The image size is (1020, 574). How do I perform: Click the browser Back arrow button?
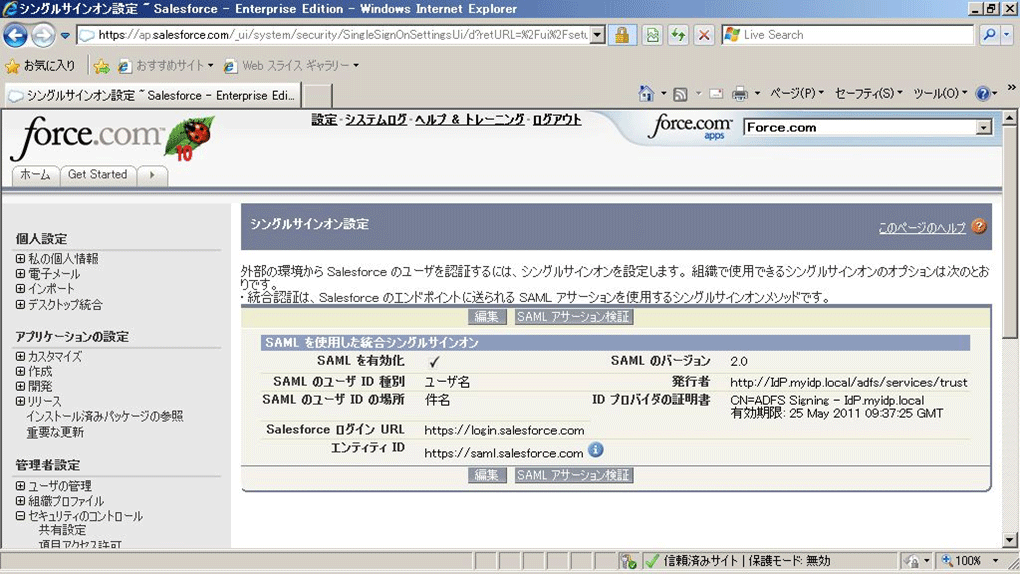[x=15, y=35]
